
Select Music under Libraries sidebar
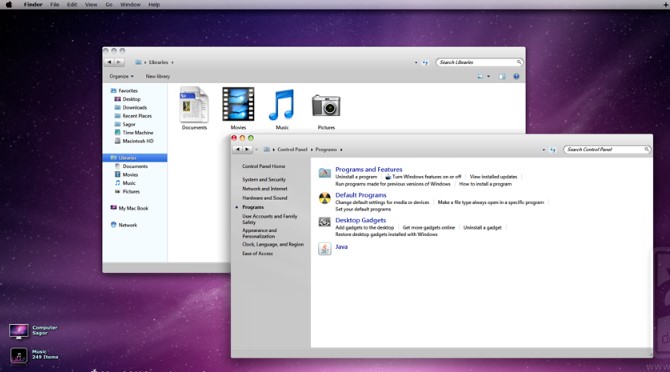pyautogui.click(x=125, y=183)
